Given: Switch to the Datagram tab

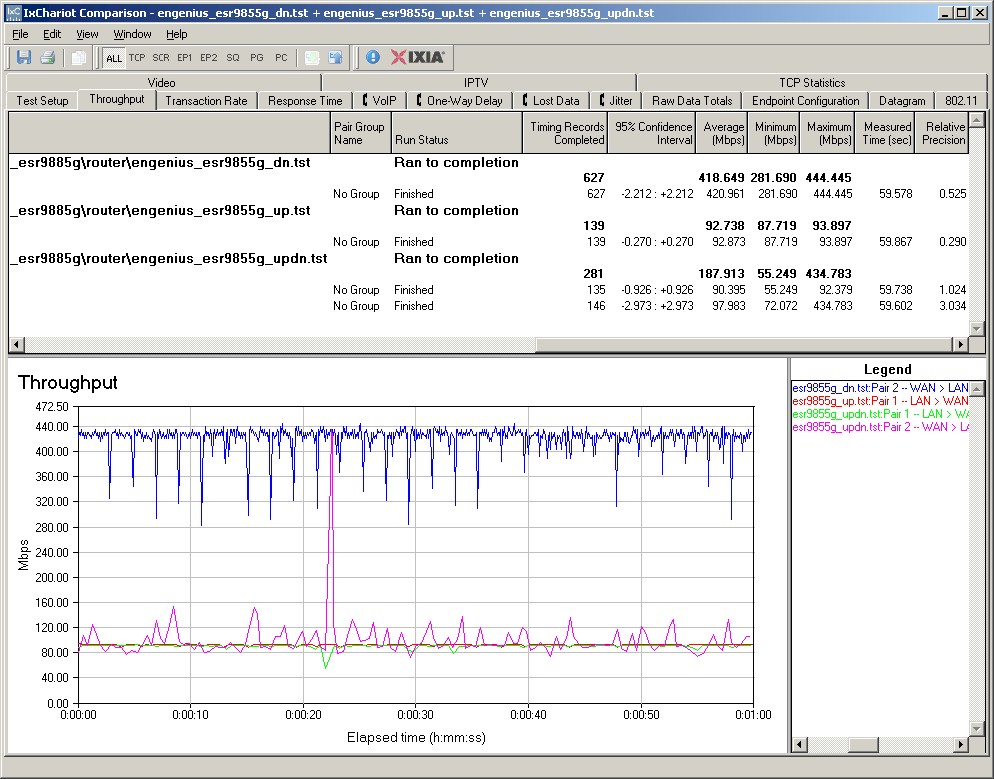Looking at the screenshot, I should pos(901,101).
